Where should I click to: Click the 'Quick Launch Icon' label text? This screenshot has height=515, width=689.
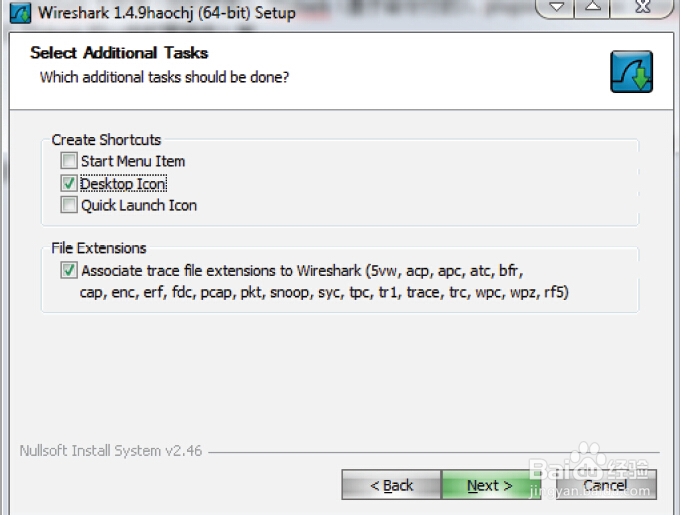139,205
